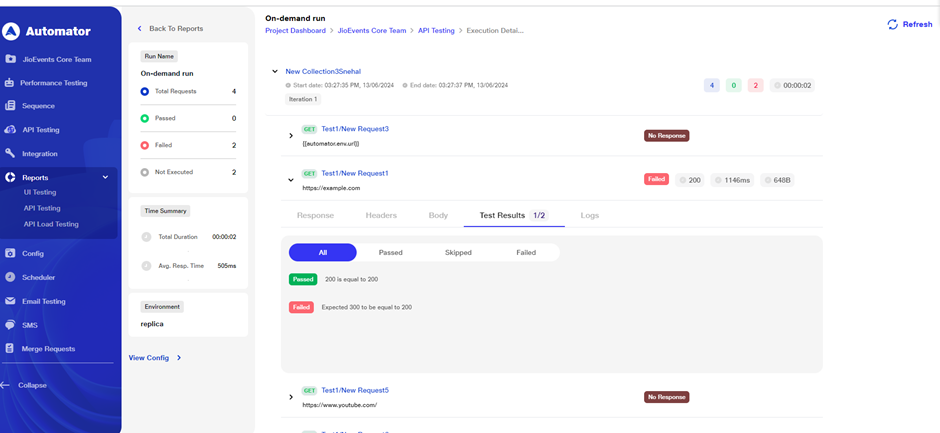Click the Iteration 1 badge

(x=303, y=99)
